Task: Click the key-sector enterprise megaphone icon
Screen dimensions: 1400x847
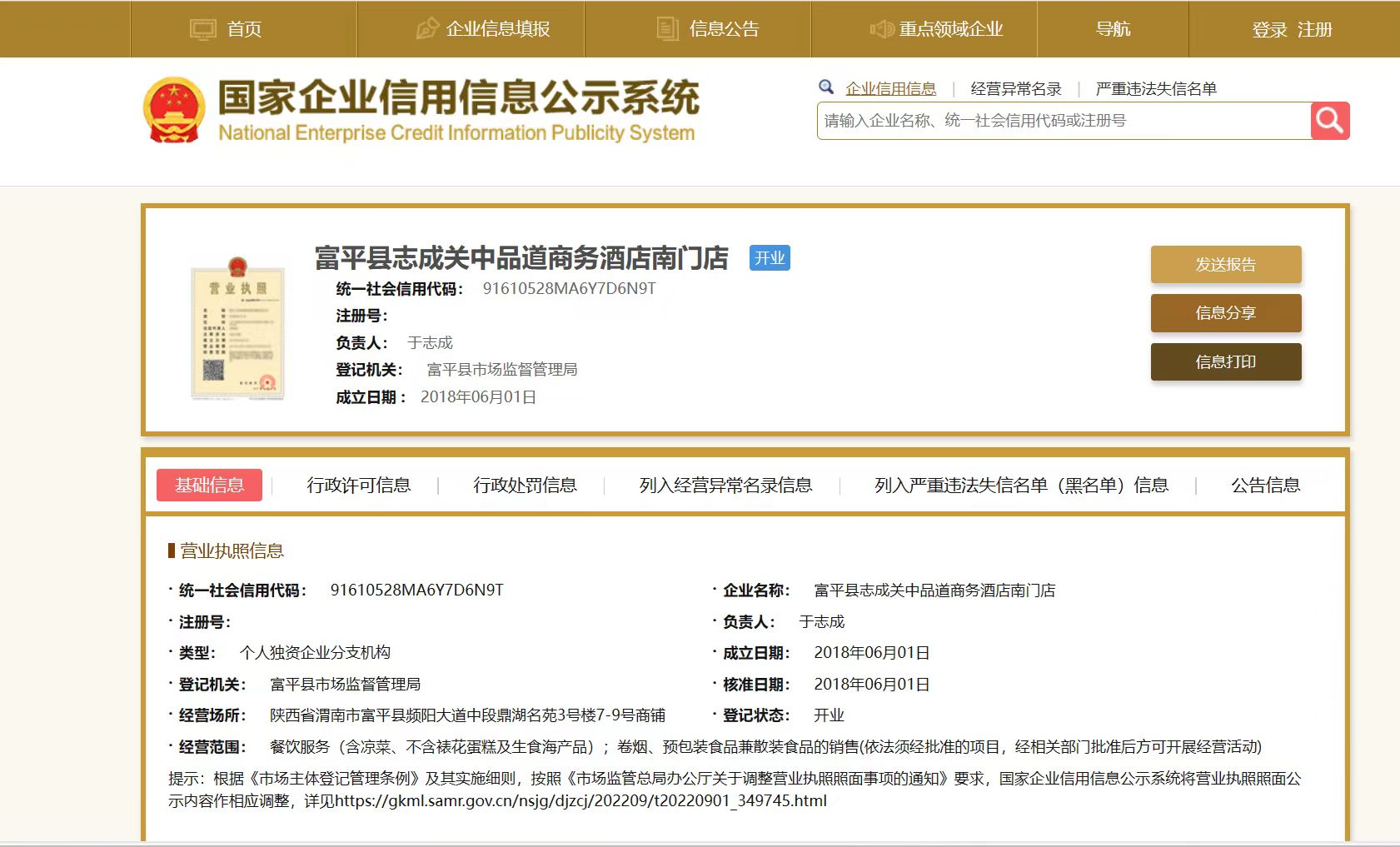Action: click(x=881, y=29)
